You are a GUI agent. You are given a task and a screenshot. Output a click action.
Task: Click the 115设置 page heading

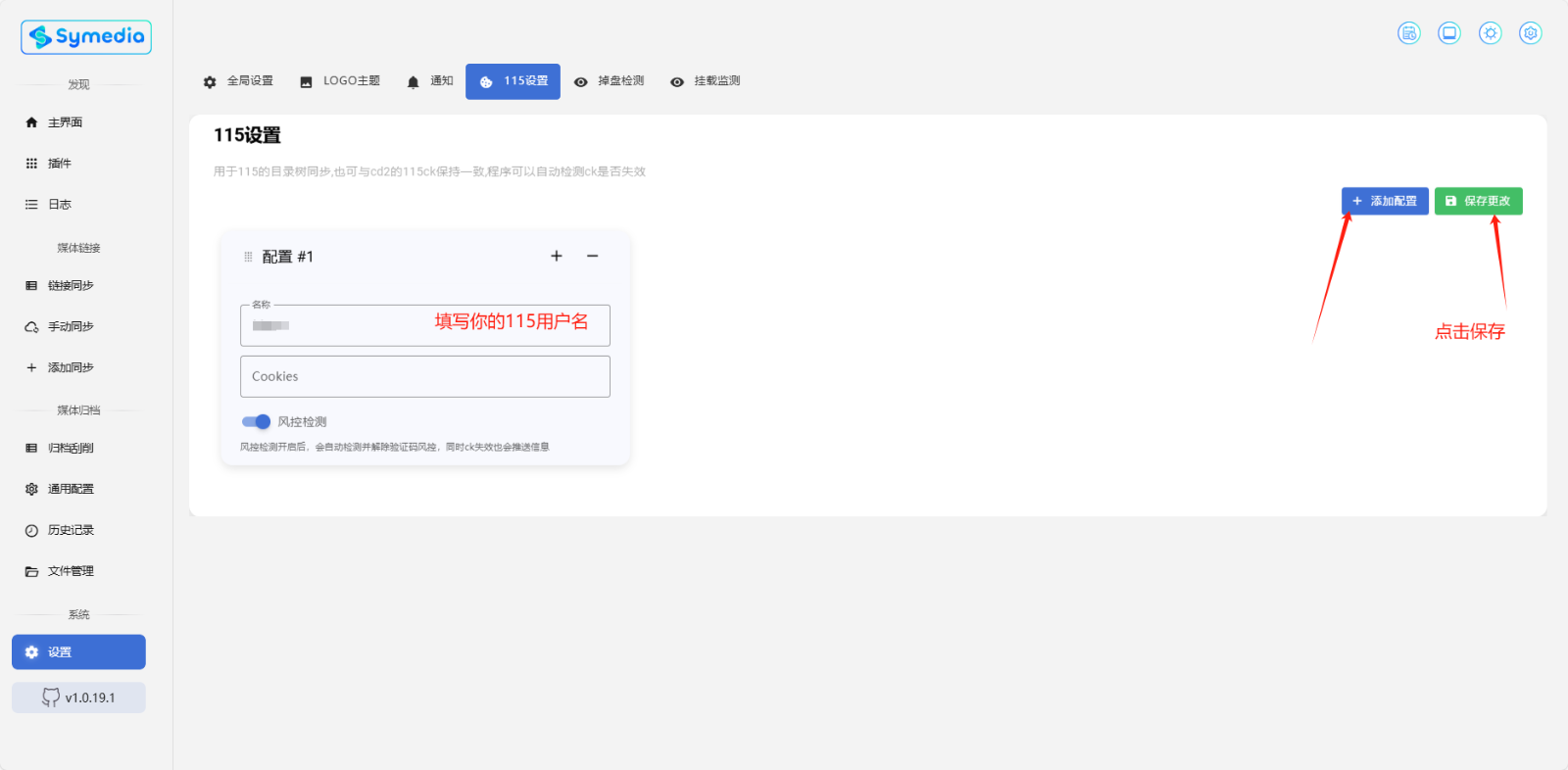point(247,135)
